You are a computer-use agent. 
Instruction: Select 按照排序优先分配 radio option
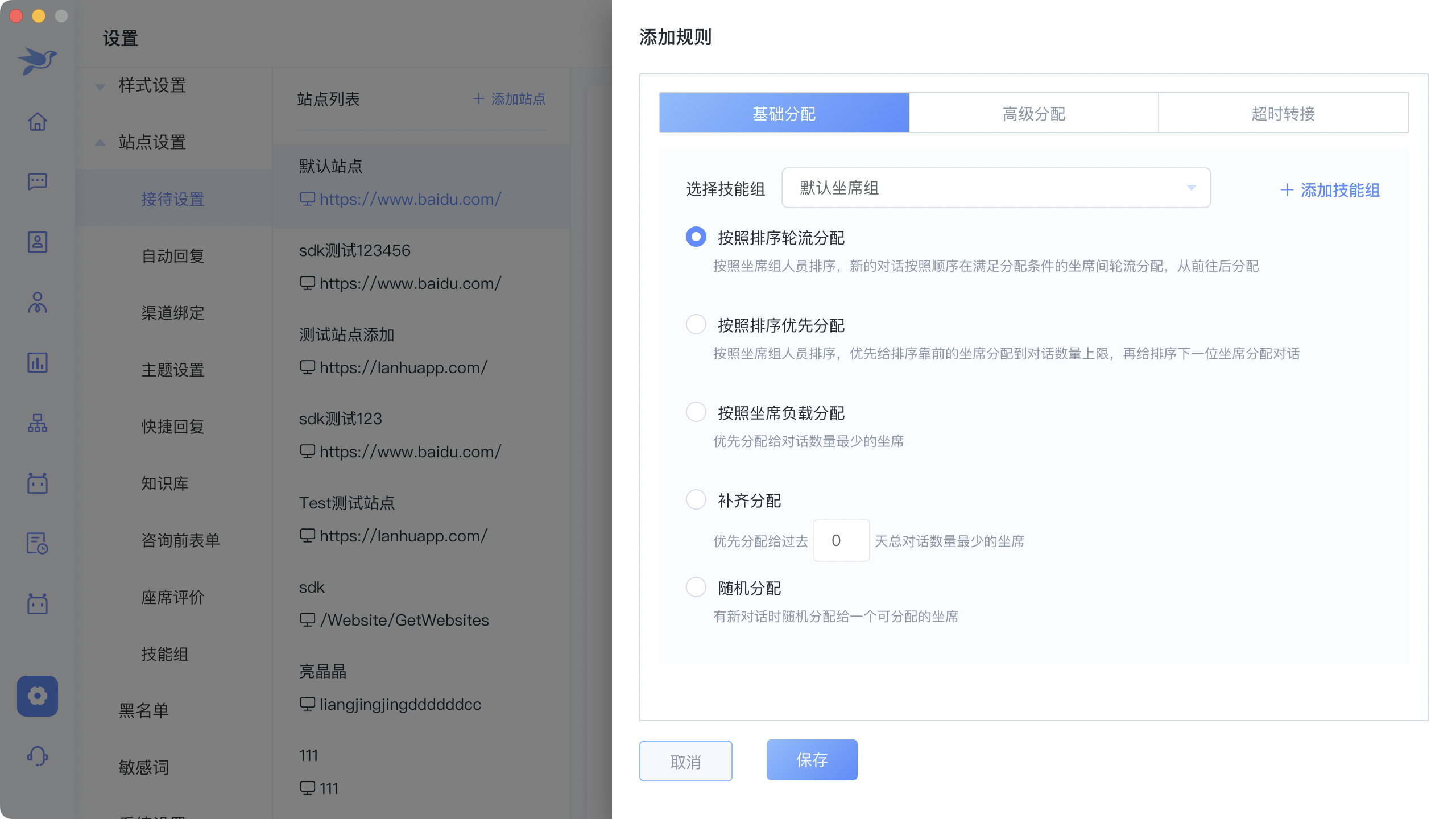coord(696,325)
